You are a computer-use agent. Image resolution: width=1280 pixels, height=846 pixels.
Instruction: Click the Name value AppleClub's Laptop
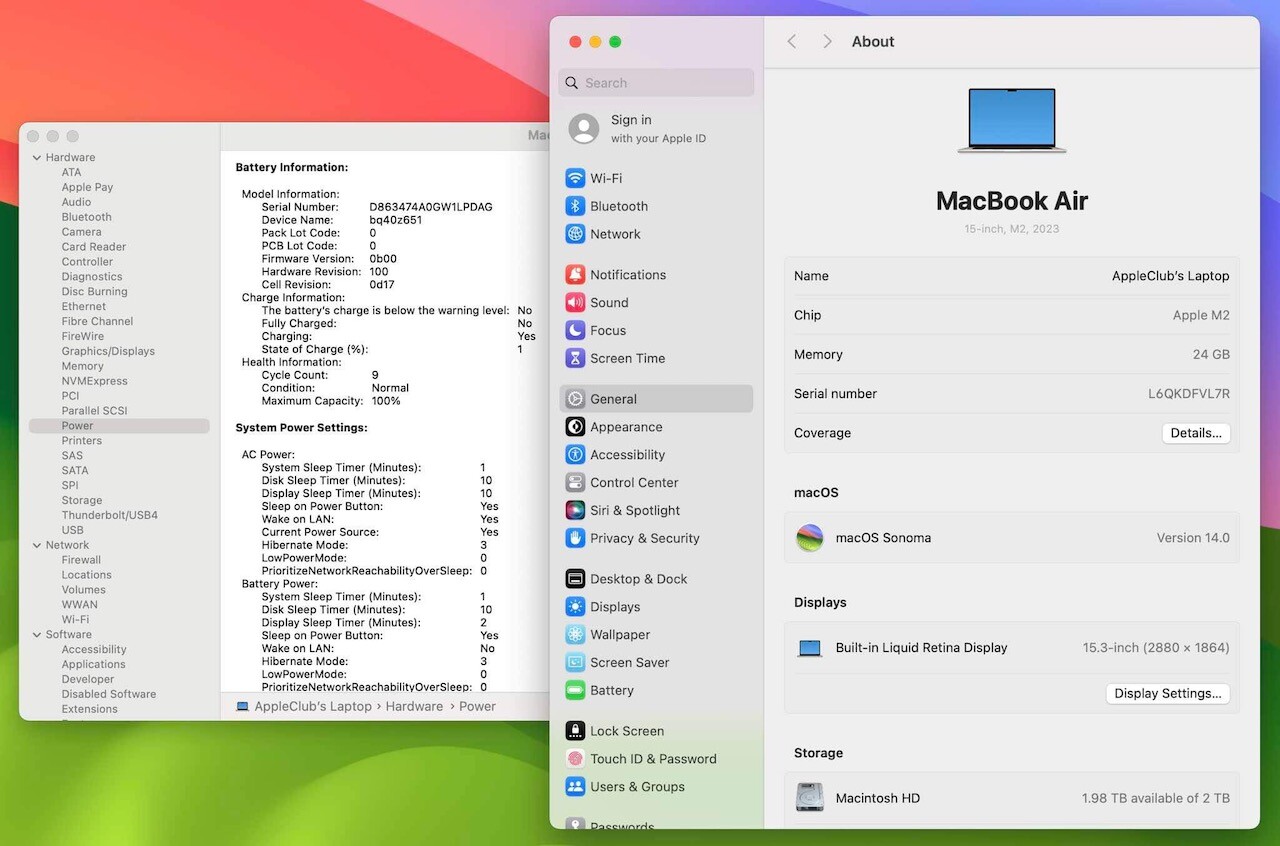[1170, 276]
